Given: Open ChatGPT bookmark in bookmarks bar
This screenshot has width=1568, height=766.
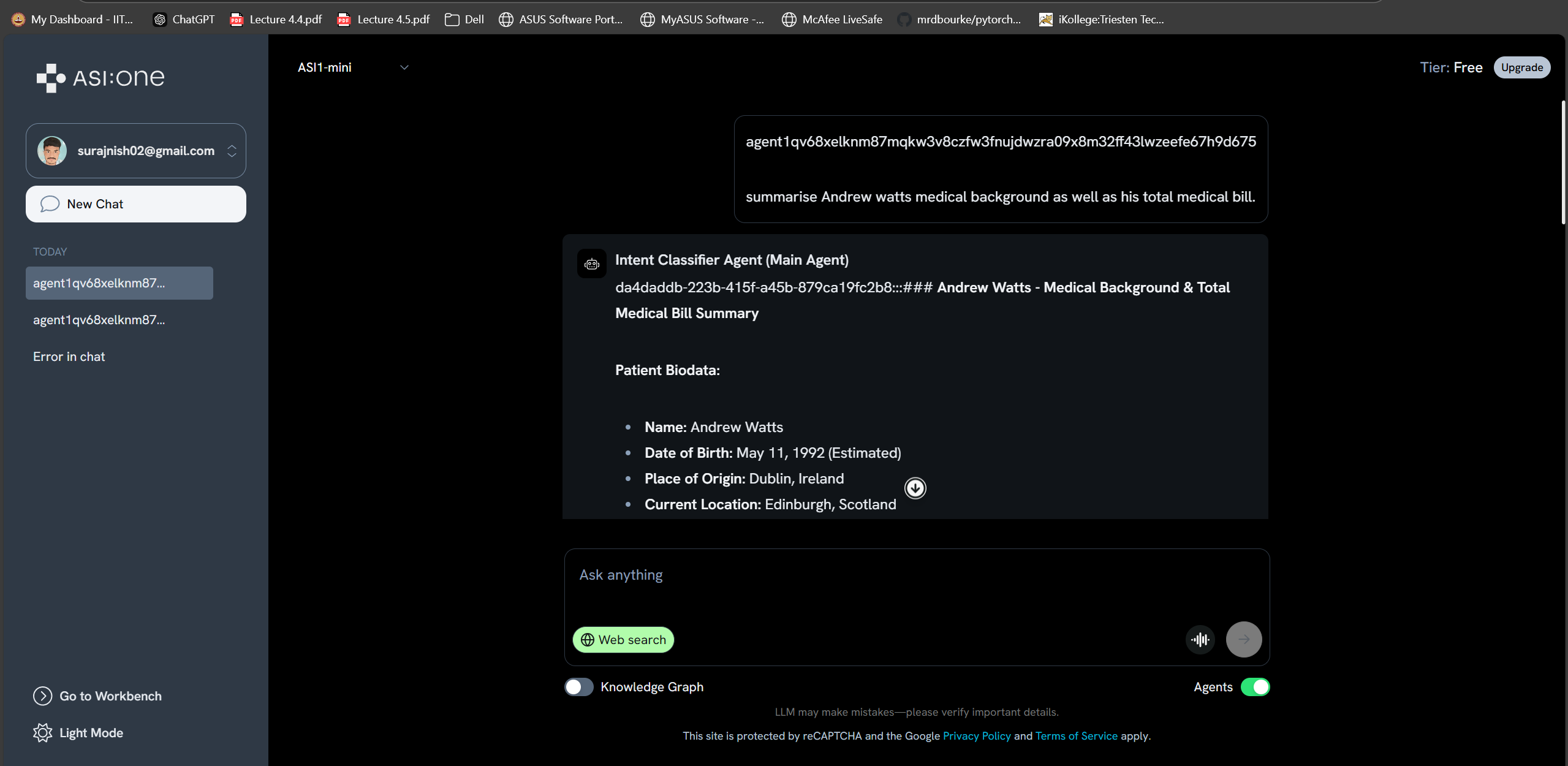Looking at the screenshot, I should click(x=184, y=20).
